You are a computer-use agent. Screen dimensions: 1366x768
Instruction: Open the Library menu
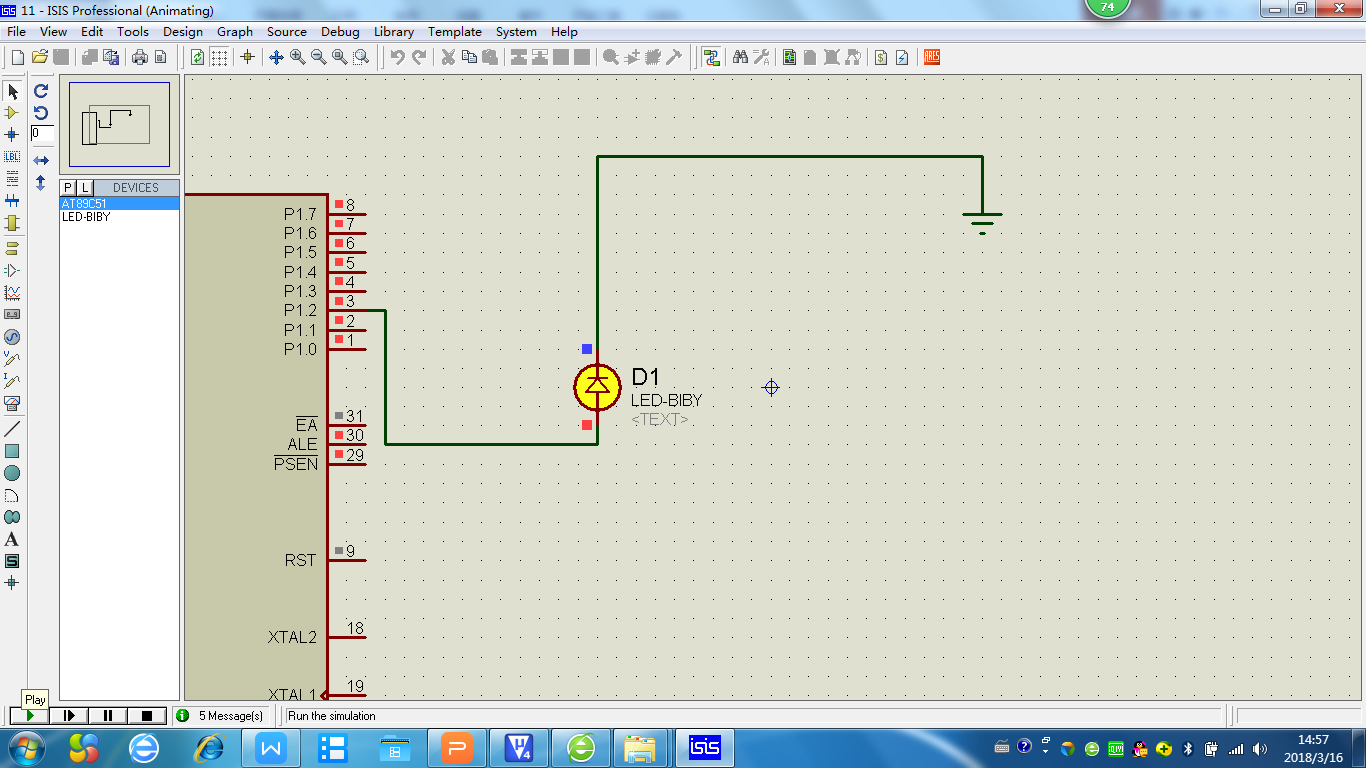point(393,32)
